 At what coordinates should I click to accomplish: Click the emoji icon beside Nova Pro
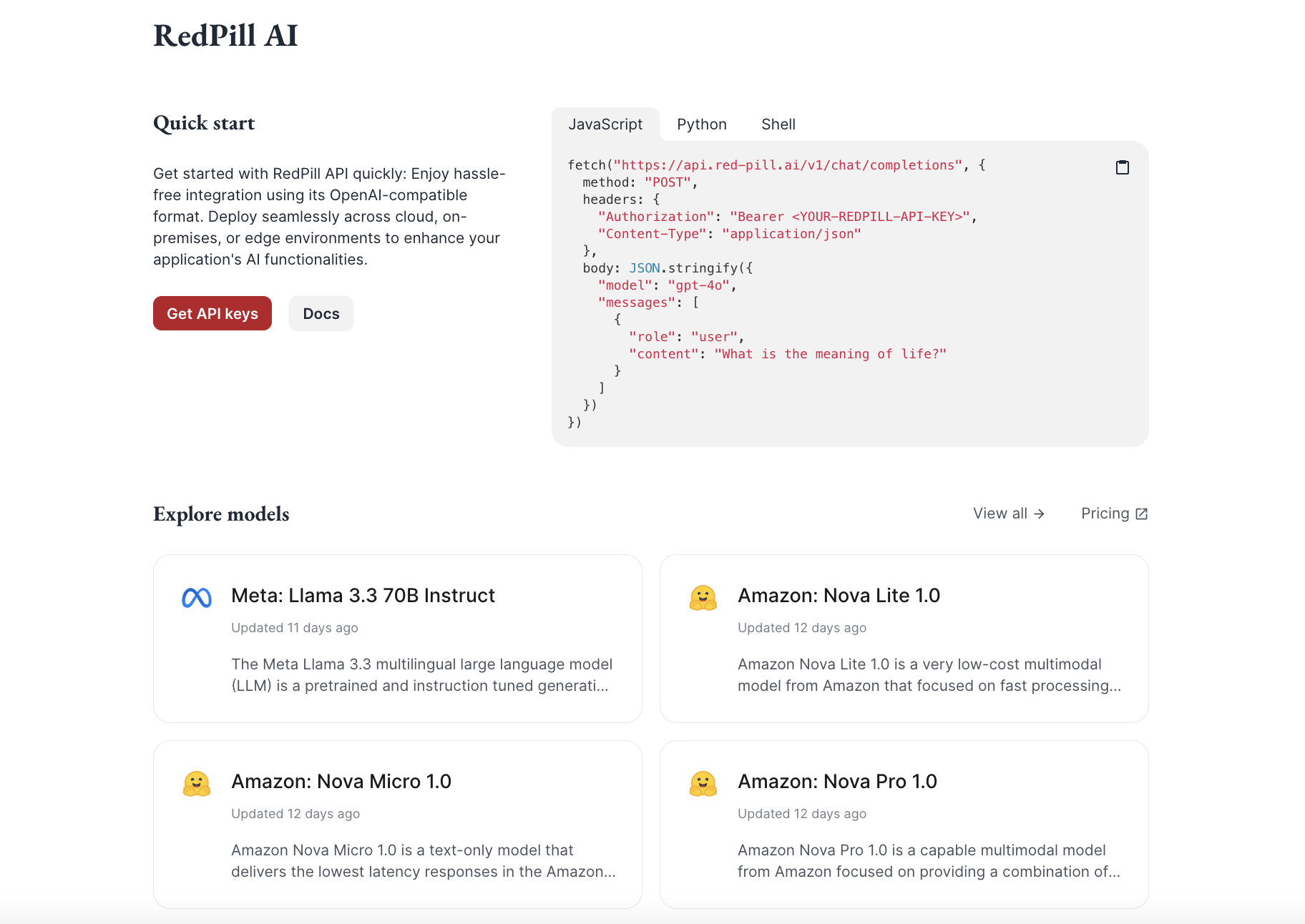(703, 784)
